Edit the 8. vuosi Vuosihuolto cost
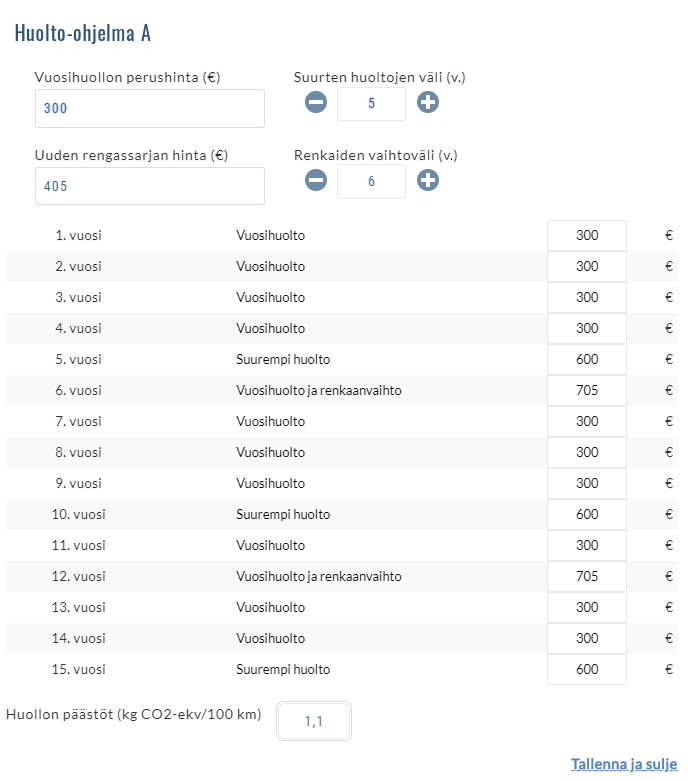688x782 pixels. coord(587,453)
